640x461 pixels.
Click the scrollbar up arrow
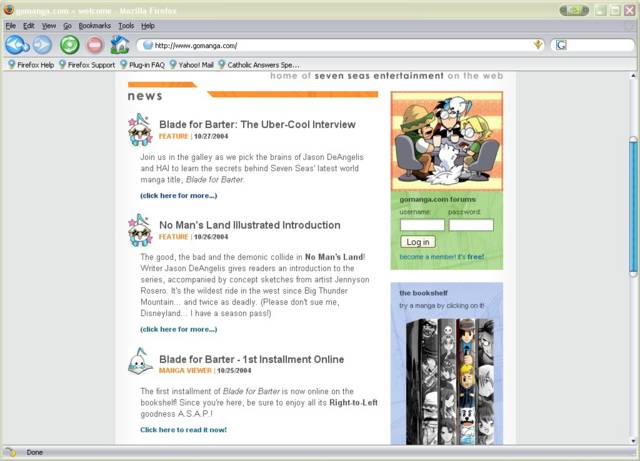point(633,76)
